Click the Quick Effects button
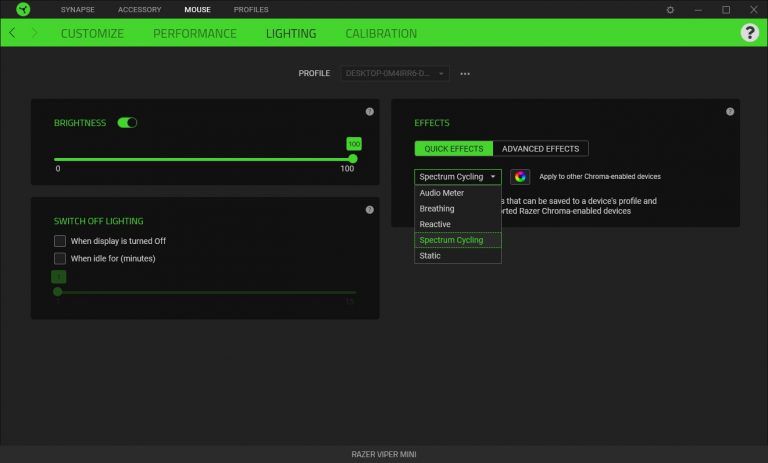Viewport: 768px width, 463px height. click(454, 149)
